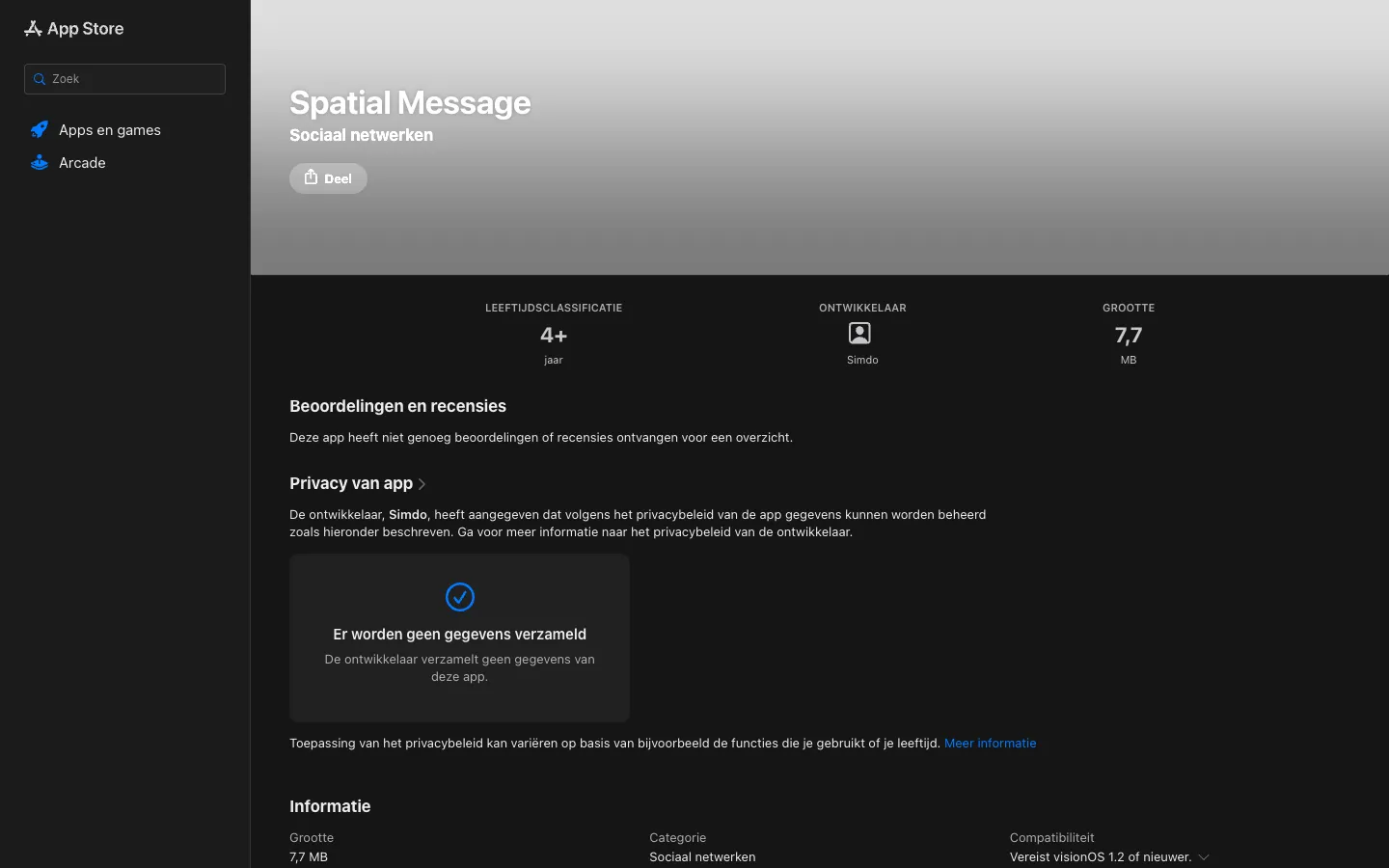This screenshot has width=1389, height=868.
Task: Click the Simdo developer person icon
Action: 859,334
